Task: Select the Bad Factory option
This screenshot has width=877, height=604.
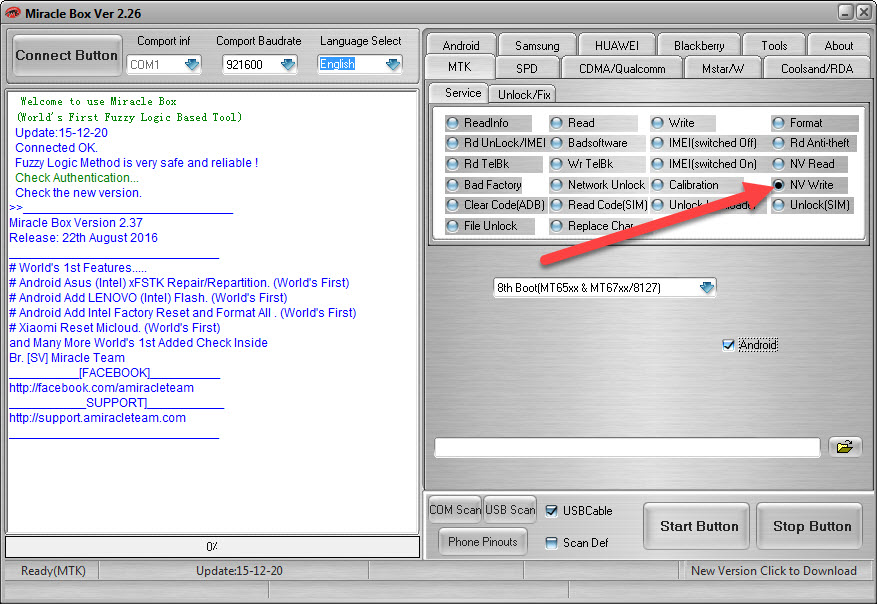Action: (x=483, y=185)
